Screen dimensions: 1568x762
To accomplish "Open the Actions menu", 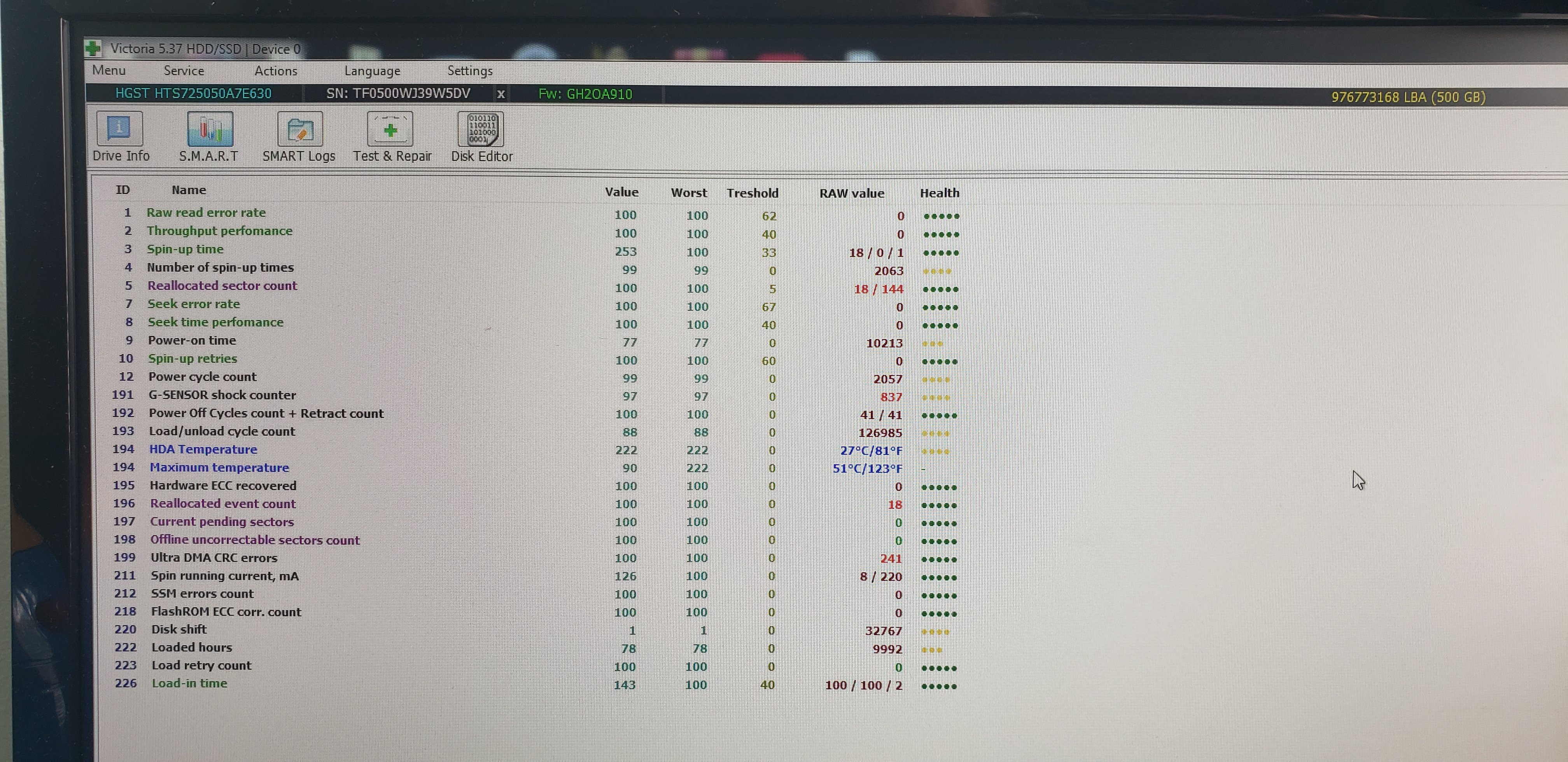I will pyautogui.click(x=276, y=71).
